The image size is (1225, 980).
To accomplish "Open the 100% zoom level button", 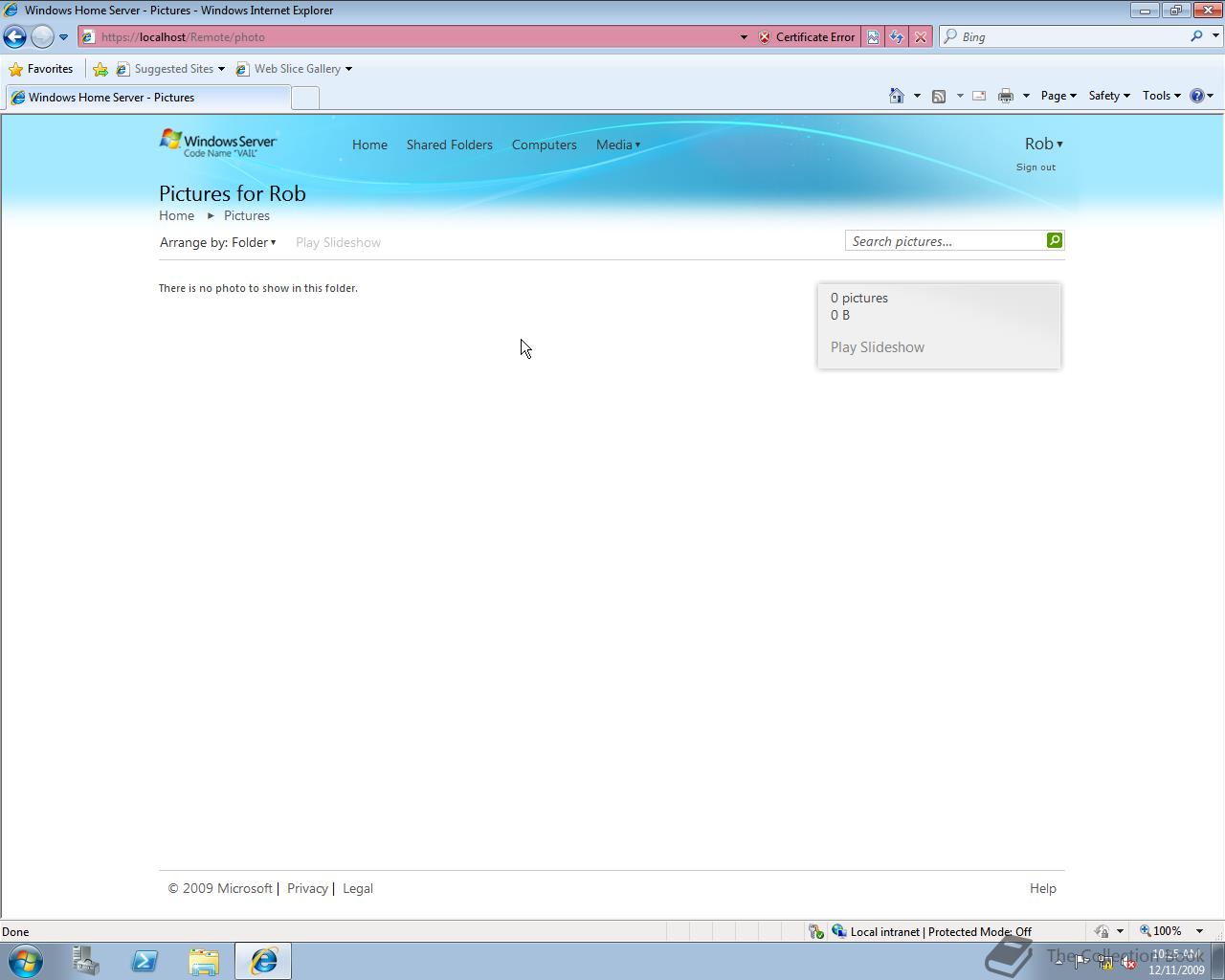I will click(1160, 931).
